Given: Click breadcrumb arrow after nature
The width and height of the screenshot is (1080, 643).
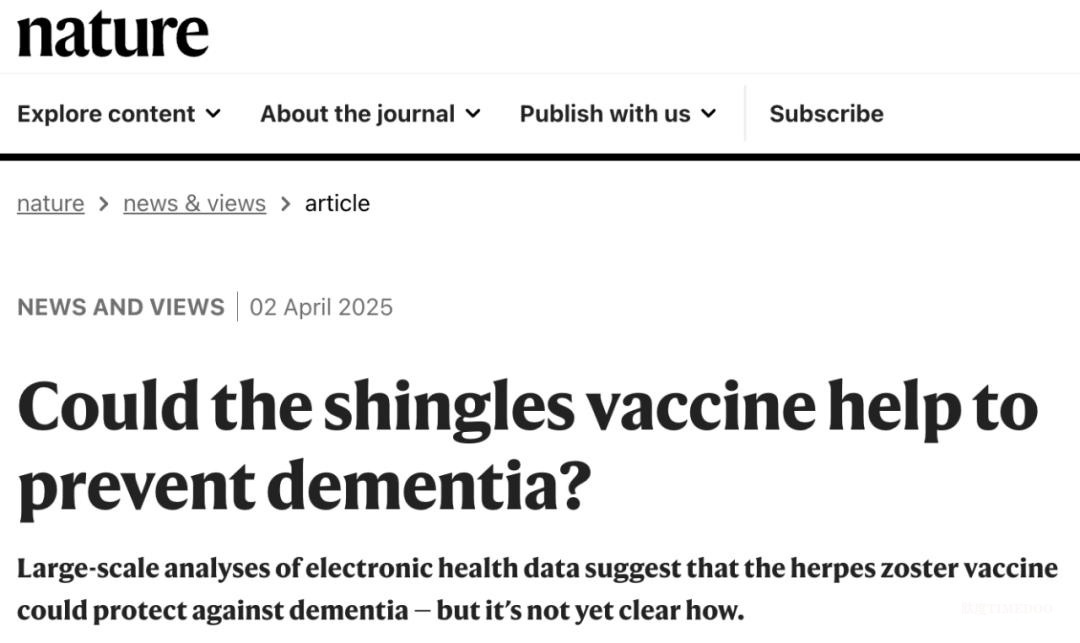Looking at the screenshot, I should [x=104, y=204].
